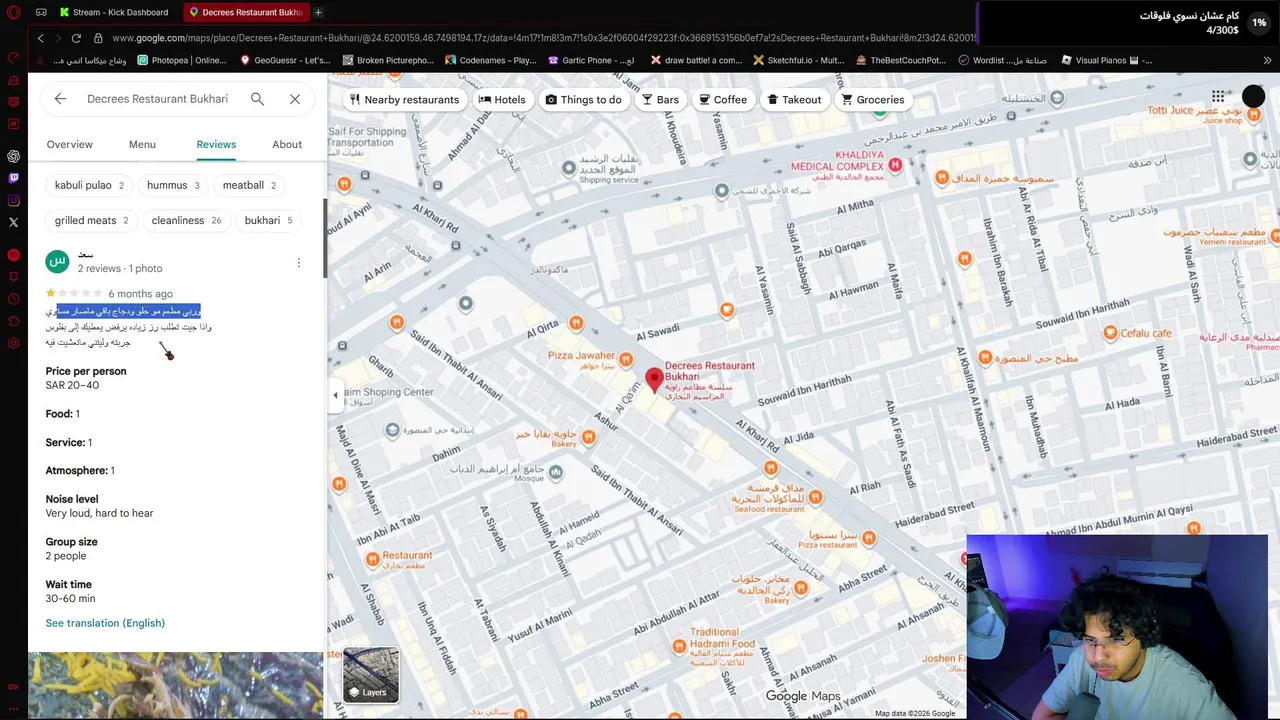The width and height of the screenshot is (1280, 720).
Task: Open the About tab
Action: tap(287, 144)
